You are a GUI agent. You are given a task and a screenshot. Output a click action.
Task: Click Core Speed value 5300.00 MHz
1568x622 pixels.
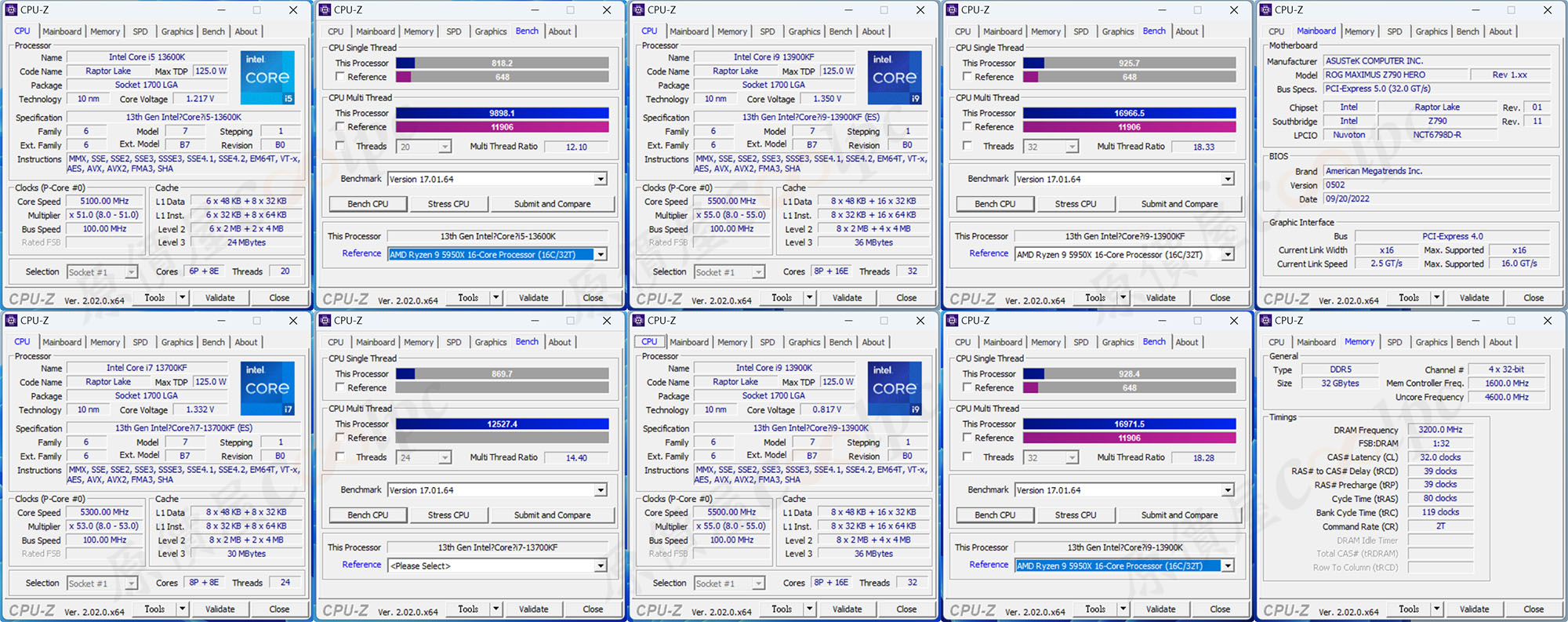[x=104, y=512]
